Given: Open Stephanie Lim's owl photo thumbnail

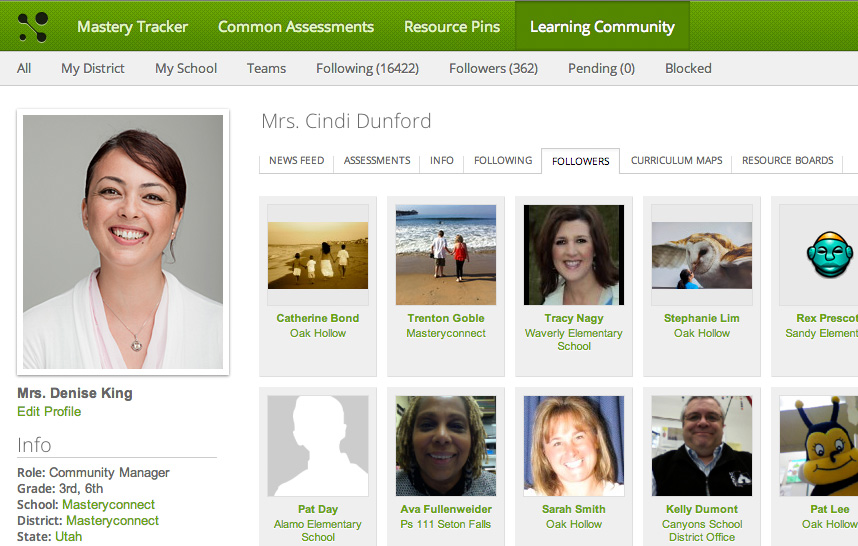Looking at the screenshot, I should click(x=702, y=255).
